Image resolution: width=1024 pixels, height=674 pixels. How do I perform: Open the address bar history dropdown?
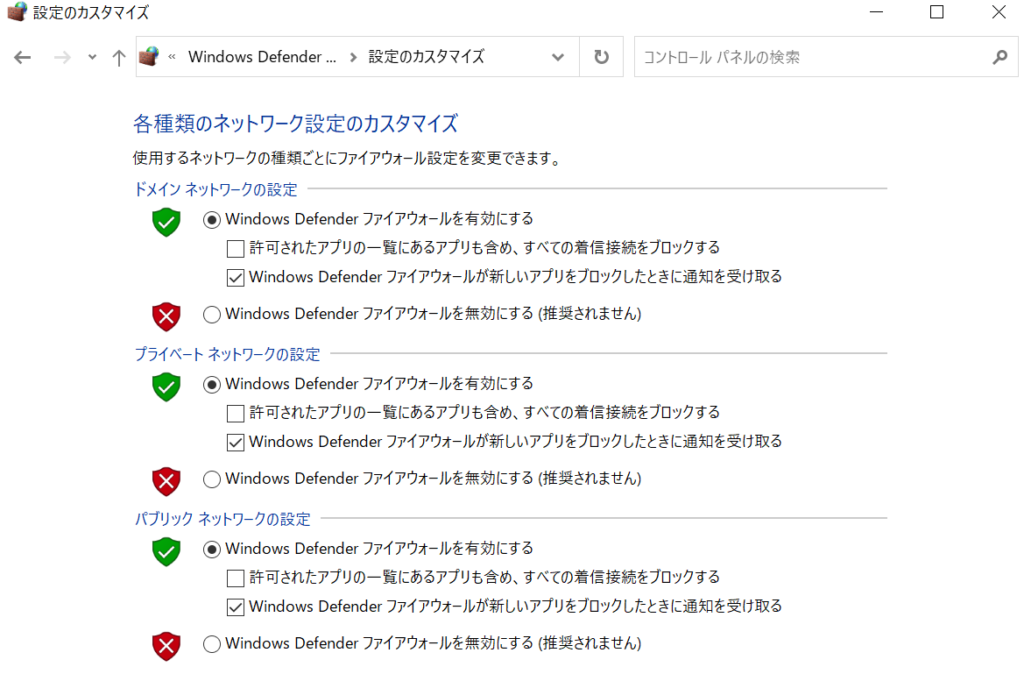point(558,57)
